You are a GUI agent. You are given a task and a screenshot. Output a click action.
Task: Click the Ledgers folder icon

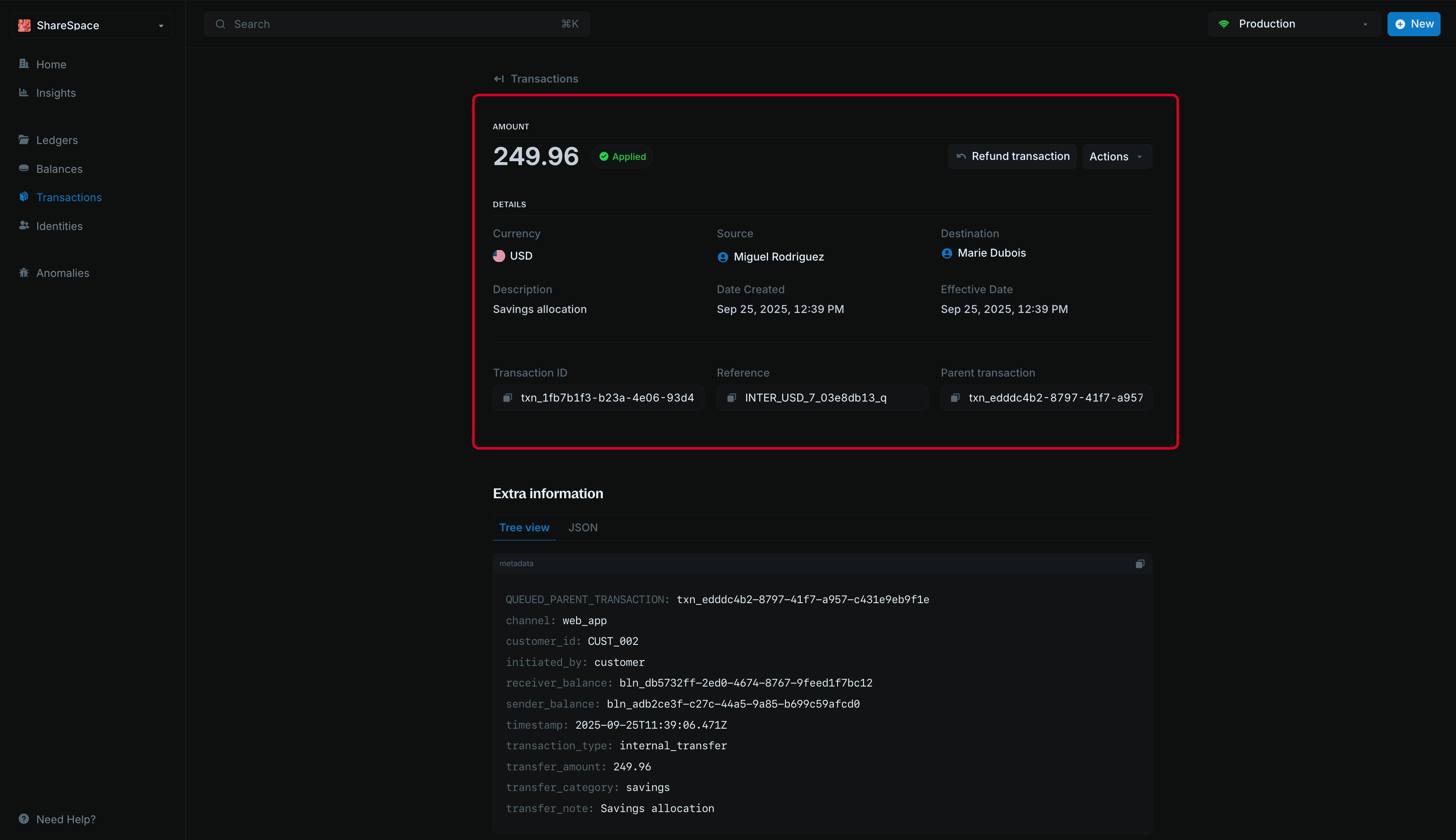tap(24, 140)
